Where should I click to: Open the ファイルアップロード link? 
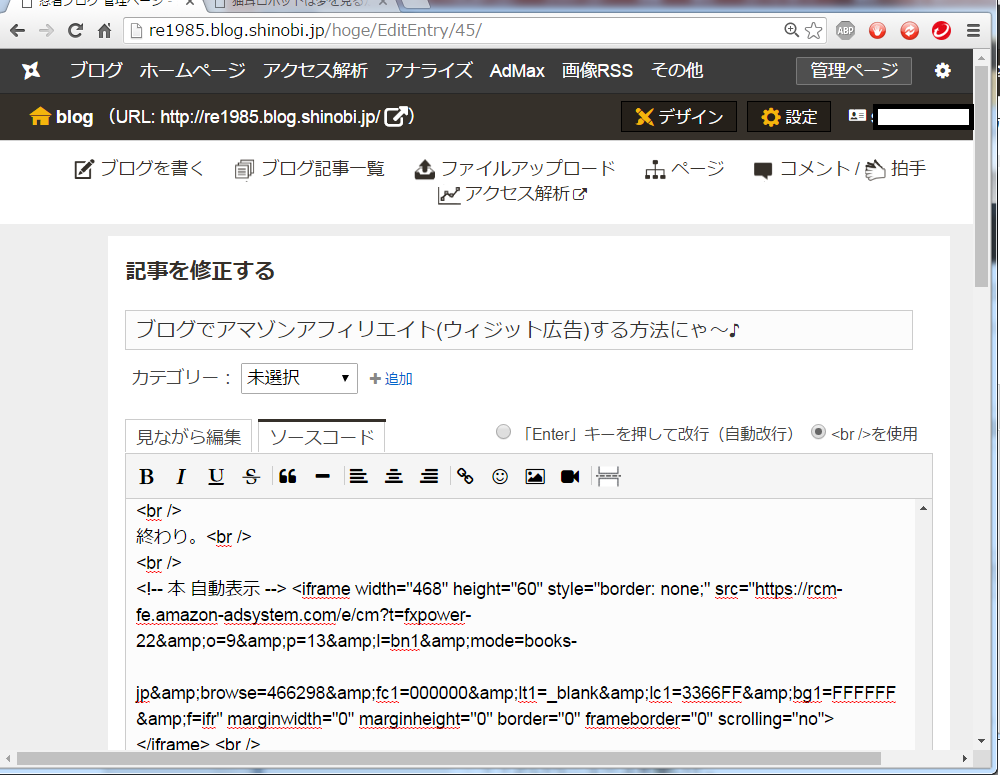[x=515, y=169]
